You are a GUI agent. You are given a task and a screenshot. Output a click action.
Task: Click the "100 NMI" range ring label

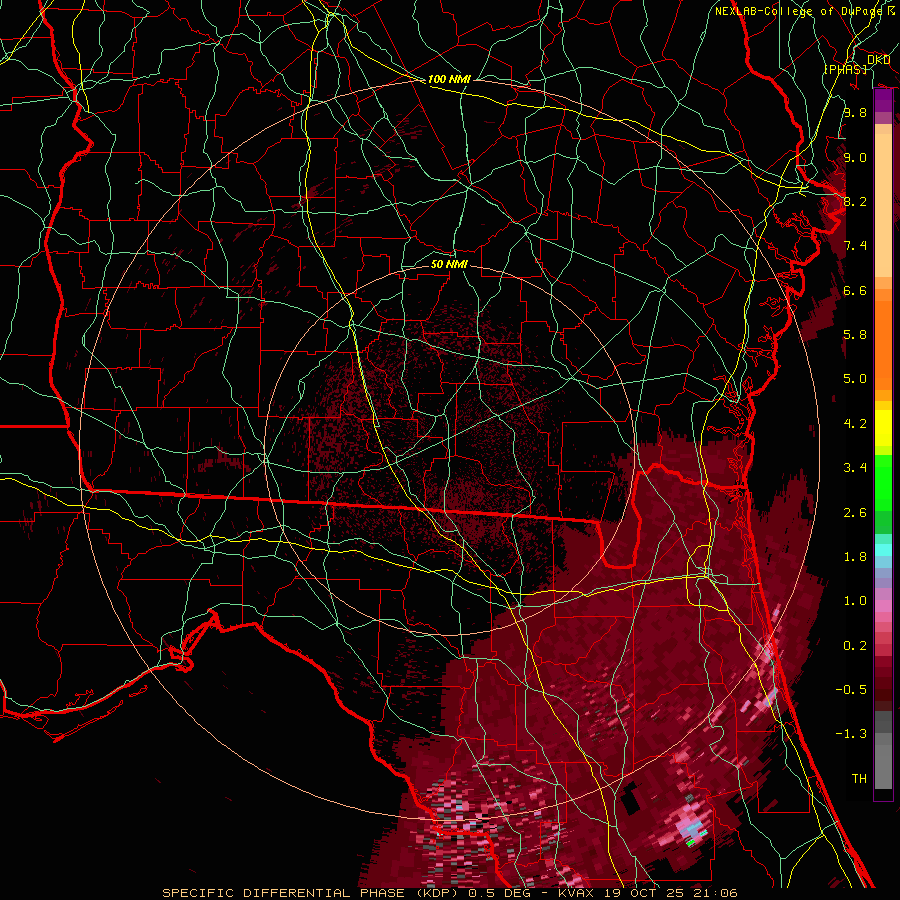[x=449, y=79]
